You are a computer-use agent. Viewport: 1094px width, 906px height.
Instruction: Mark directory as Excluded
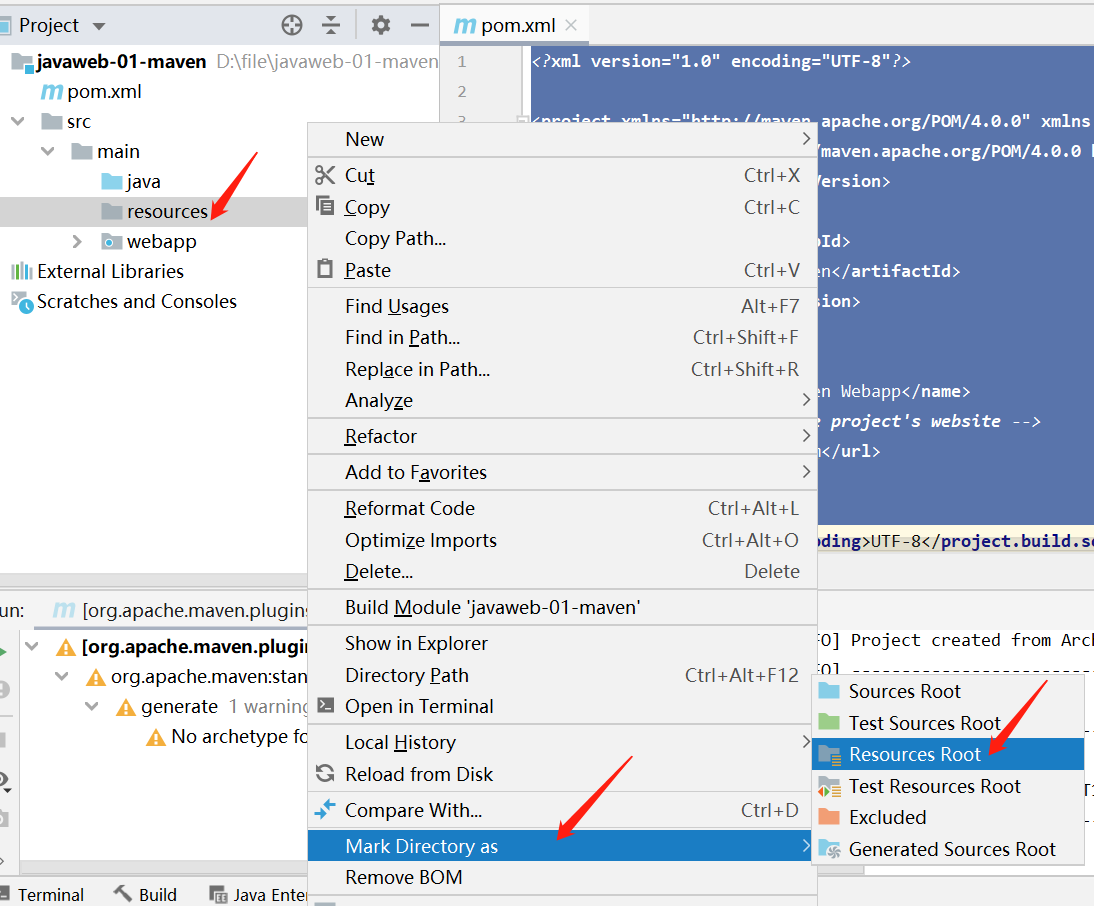(948, 817)
